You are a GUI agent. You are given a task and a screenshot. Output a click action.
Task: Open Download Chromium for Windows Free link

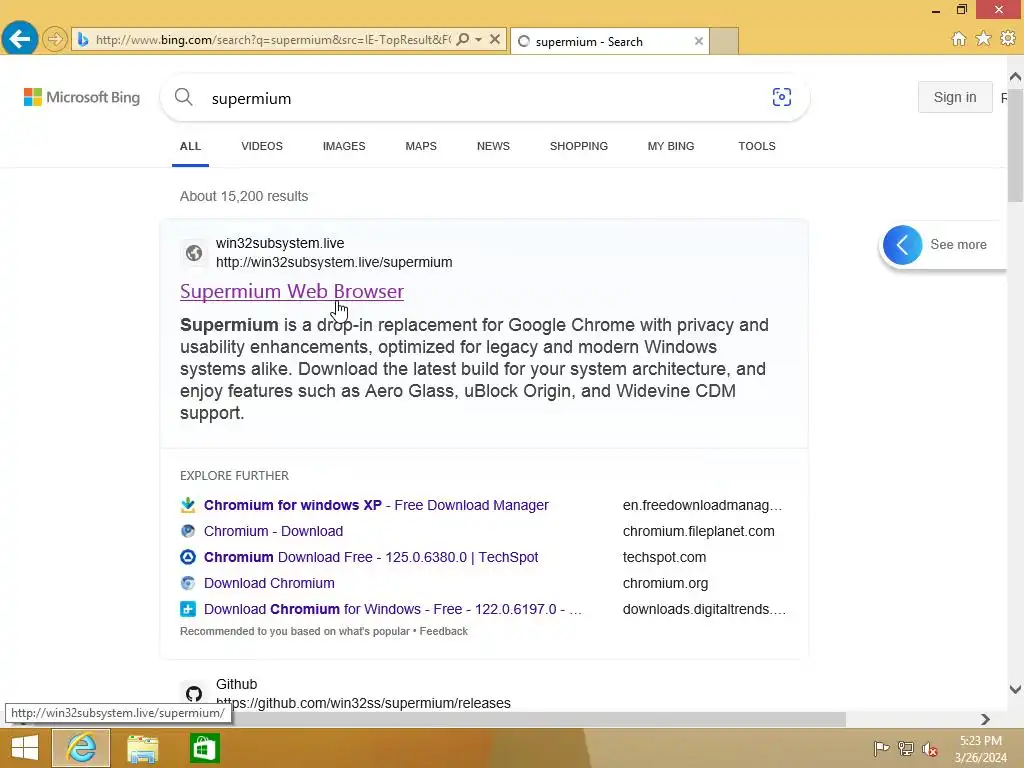pyautogui.click(x=392, y=609)
